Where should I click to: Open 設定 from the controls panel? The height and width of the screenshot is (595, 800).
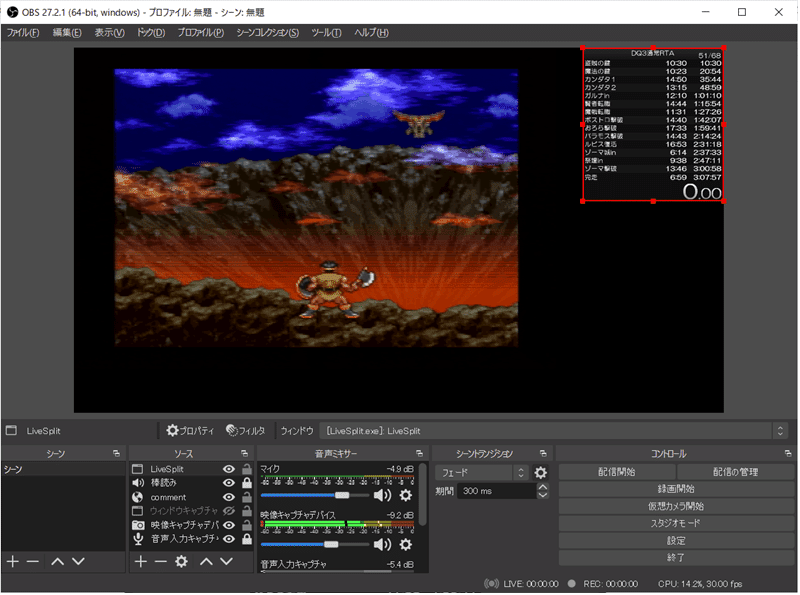[677, 541]
